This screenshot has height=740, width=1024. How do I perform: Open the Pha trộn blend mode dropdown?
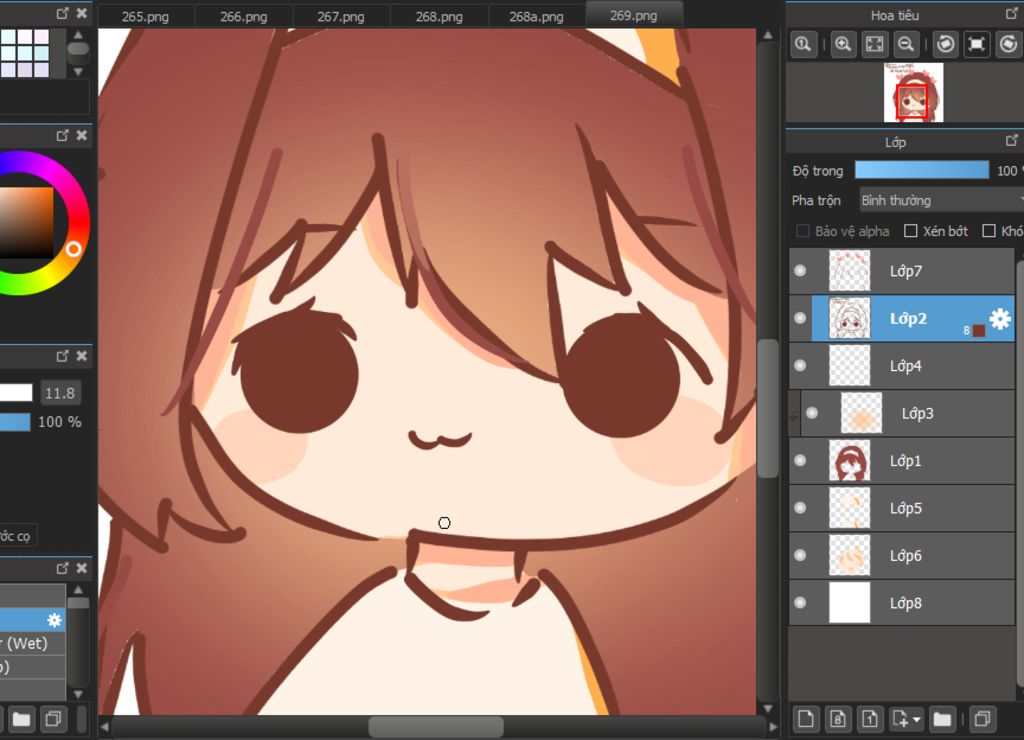point(941,201)
